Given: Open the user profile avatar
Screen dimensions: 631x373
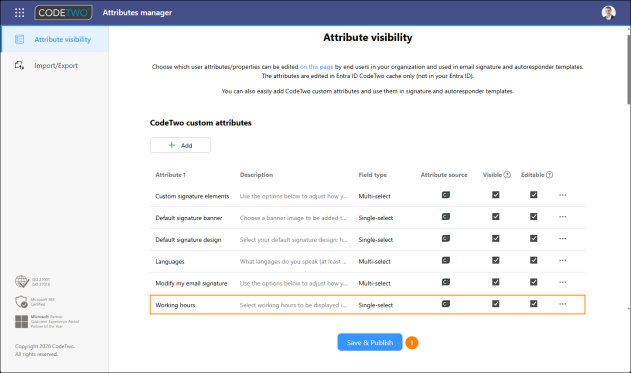Looking at the screenshot, I should pos(608,12).
